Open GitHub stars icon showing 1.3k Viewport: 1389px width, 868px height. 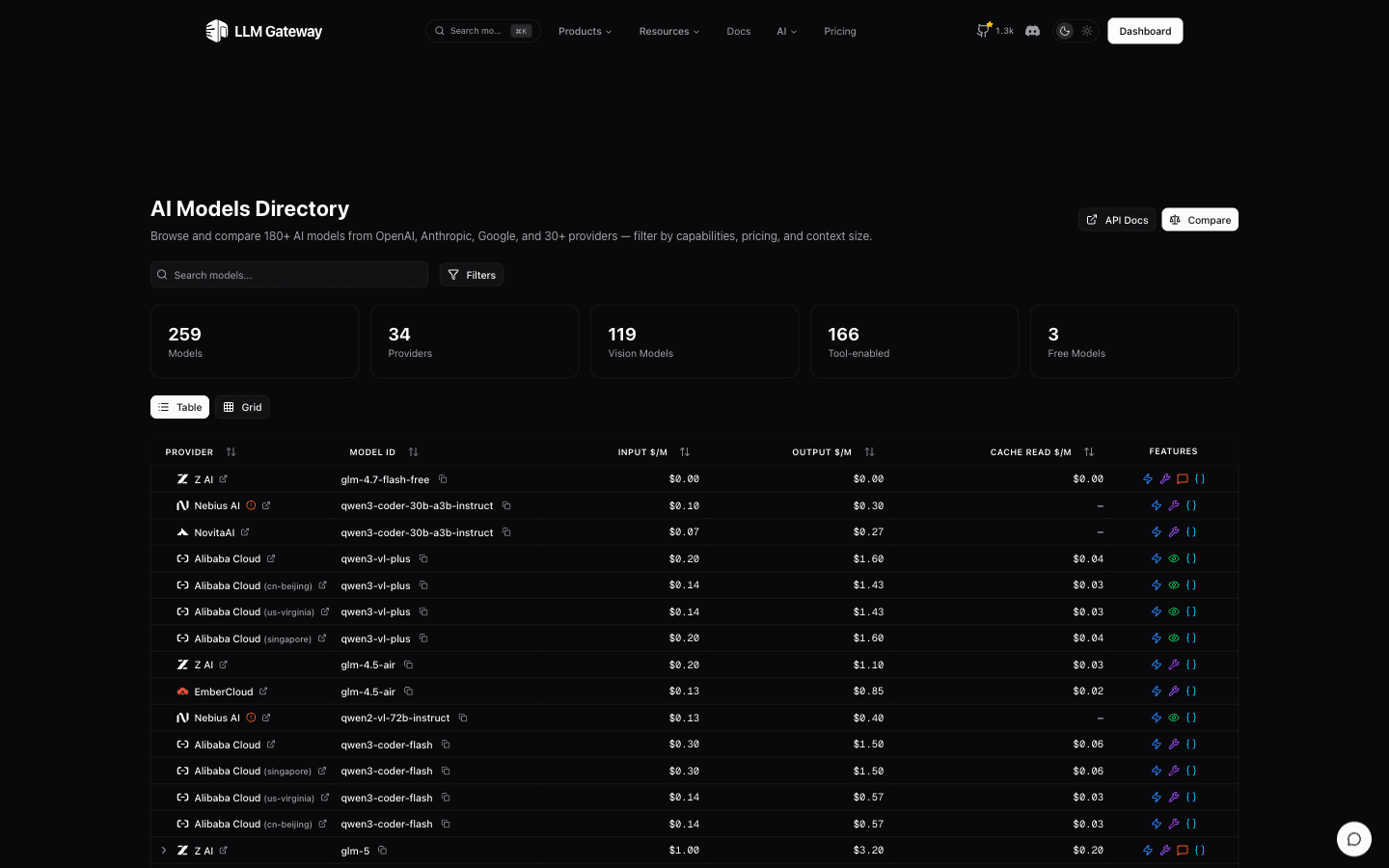(x=994, y=31)
